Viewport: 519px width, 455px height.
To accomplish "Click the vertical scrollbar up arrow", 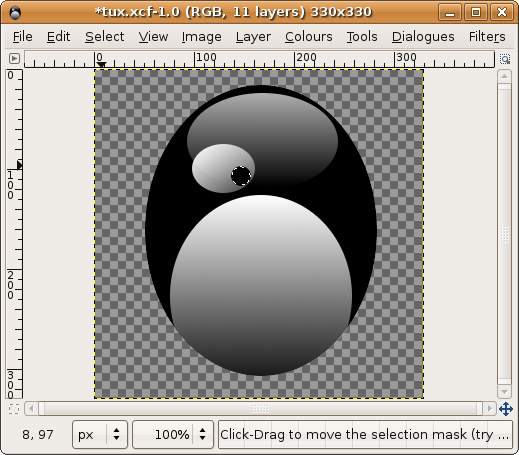I will [504, 77].
